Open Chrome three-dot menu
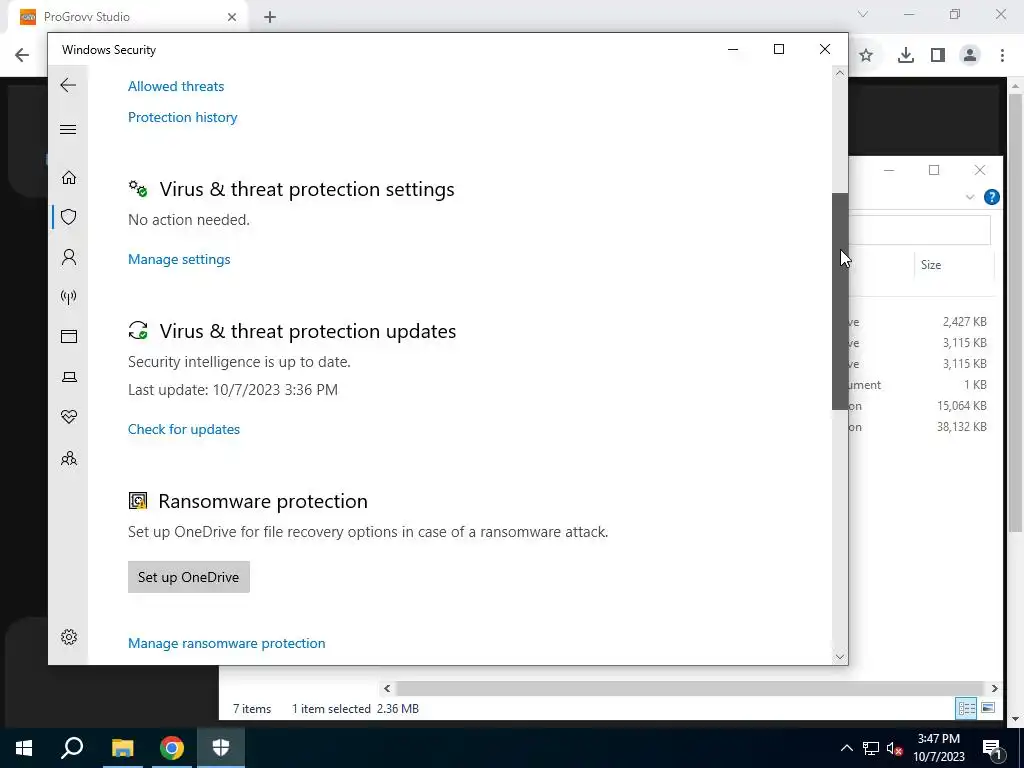 click(1002, 56)
